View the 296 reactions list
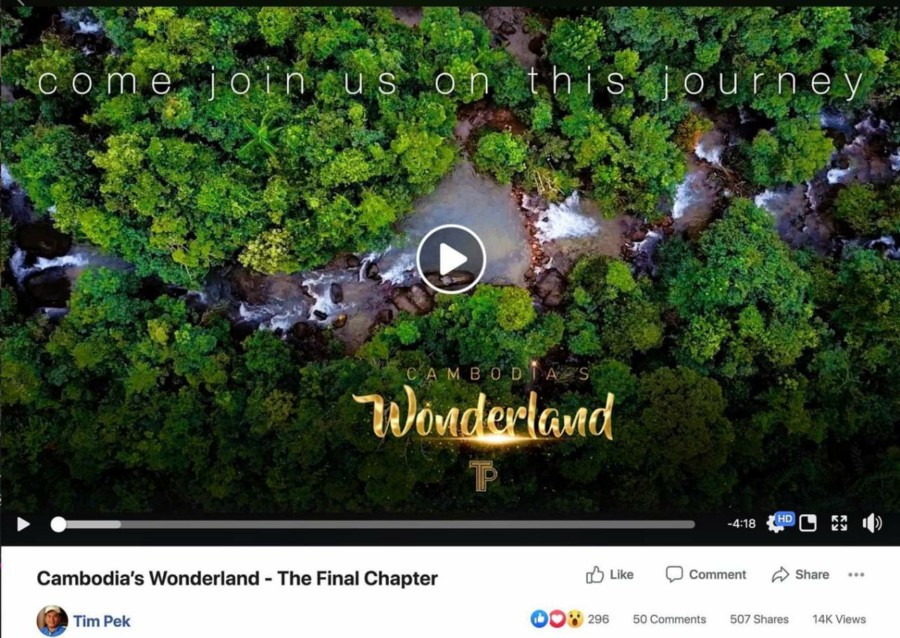This screenshot has width=900, height=638. coord(598,619)
